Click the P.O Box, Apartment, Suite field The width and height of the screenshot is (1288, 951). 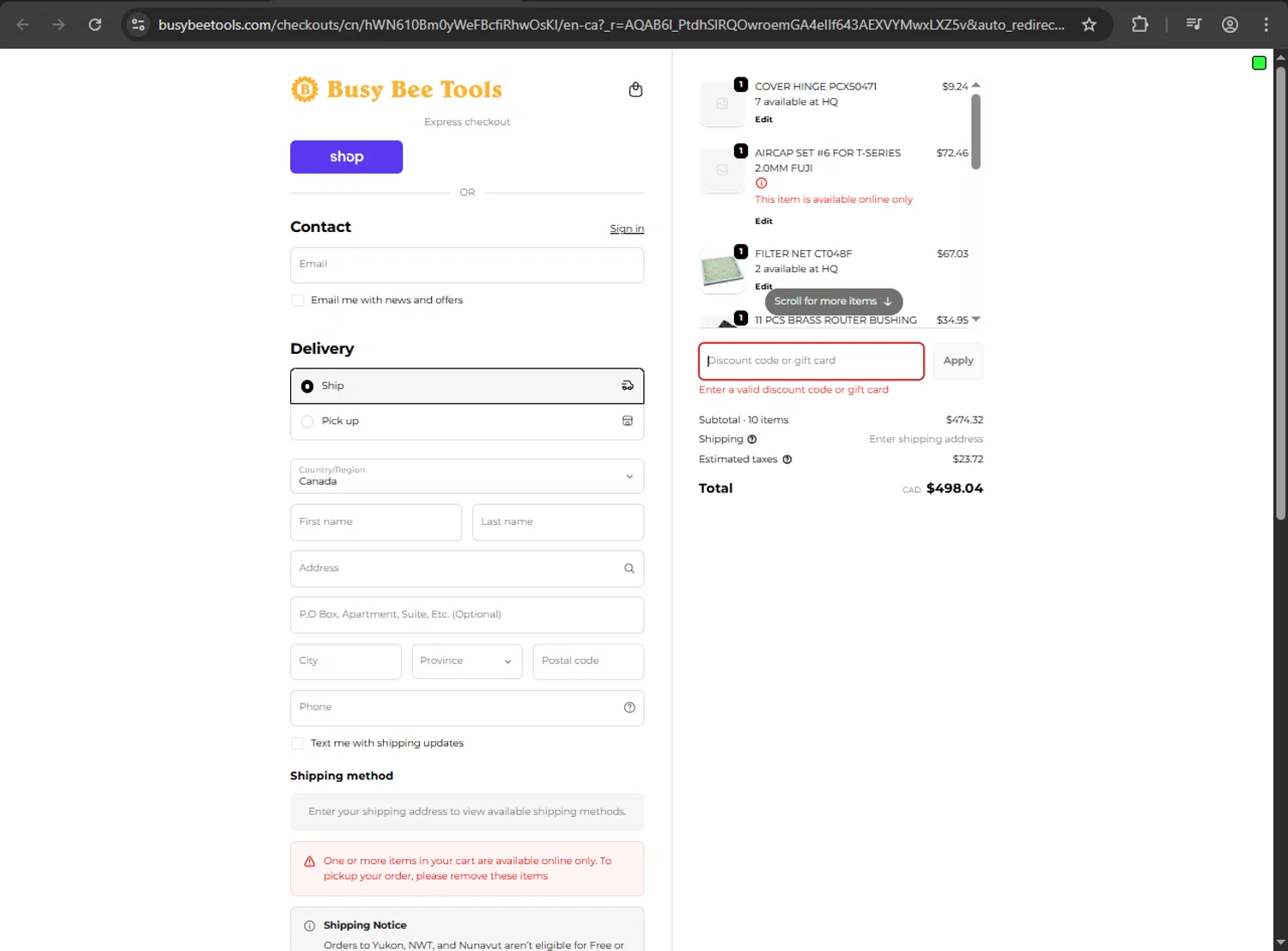coord(467,615)
